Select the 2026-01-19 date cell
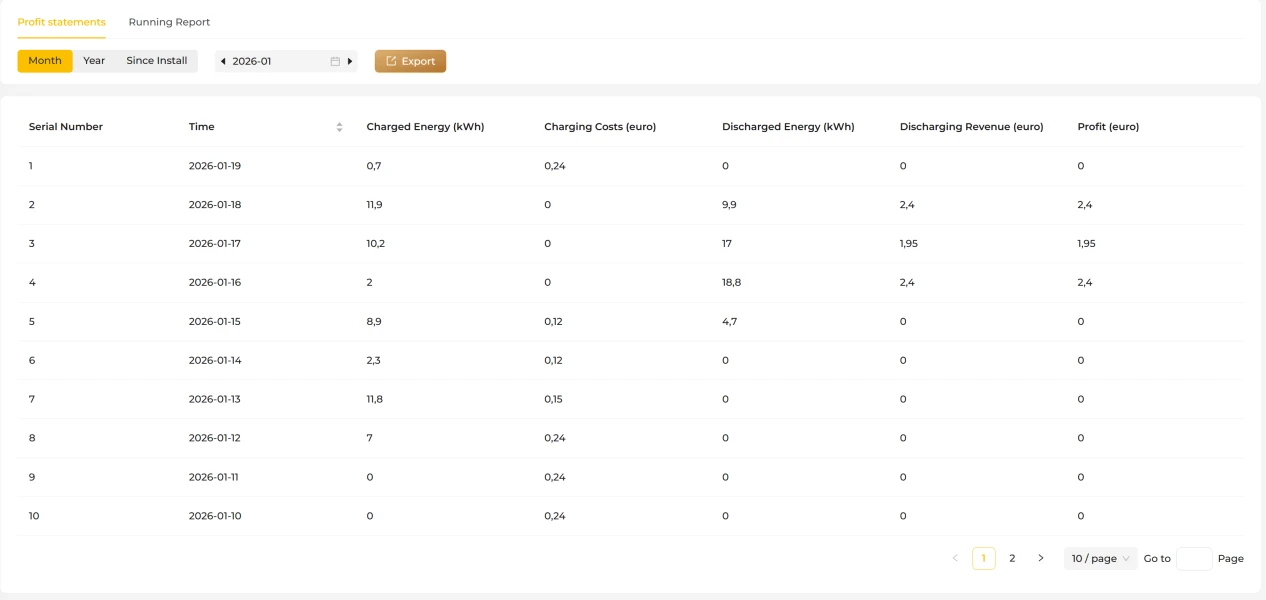This screenshot has height=600, width=1266. point(215,166)
